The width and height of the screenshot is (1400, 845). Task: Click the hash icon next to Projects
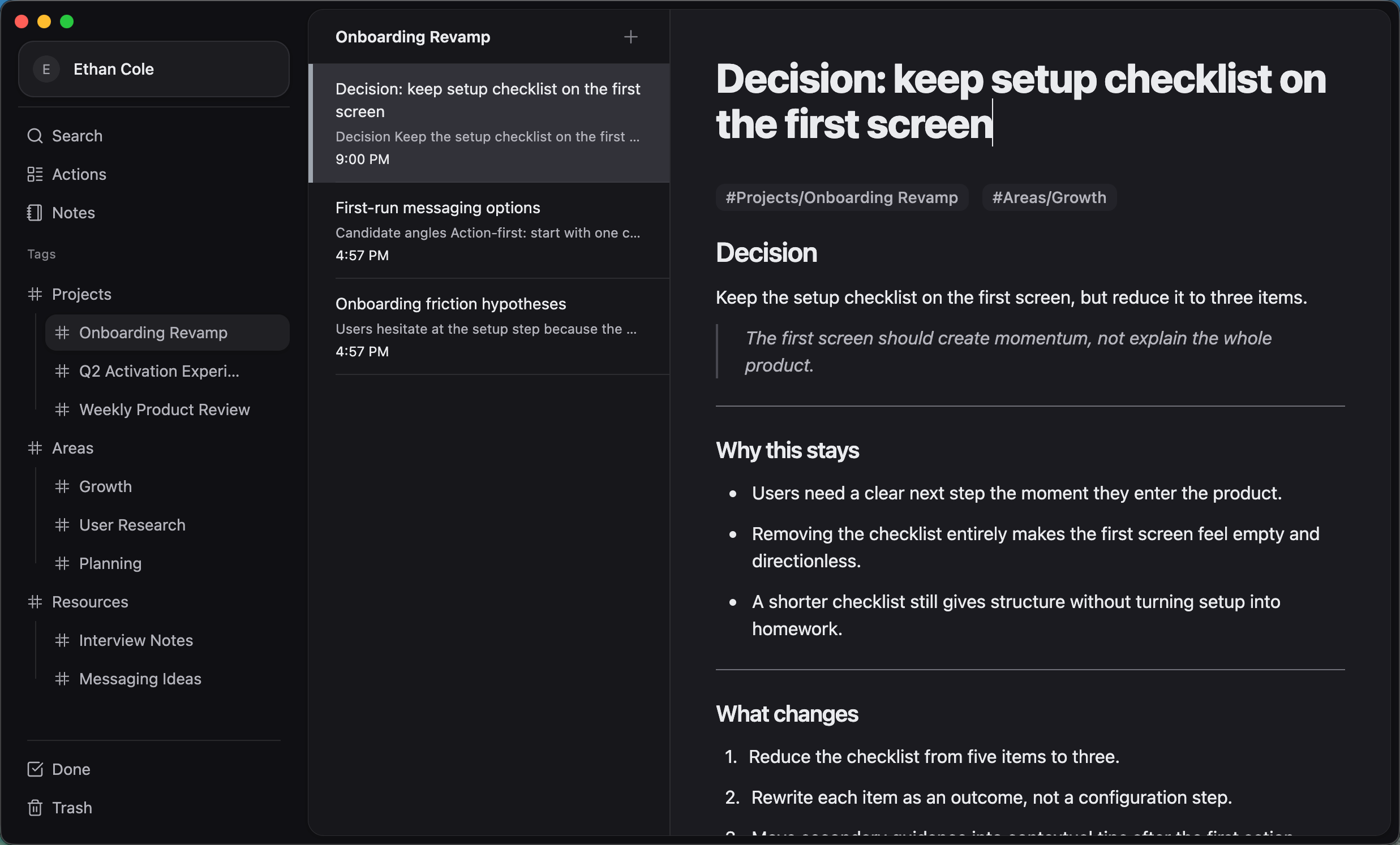pyautogui.click(x=34, y=294)
